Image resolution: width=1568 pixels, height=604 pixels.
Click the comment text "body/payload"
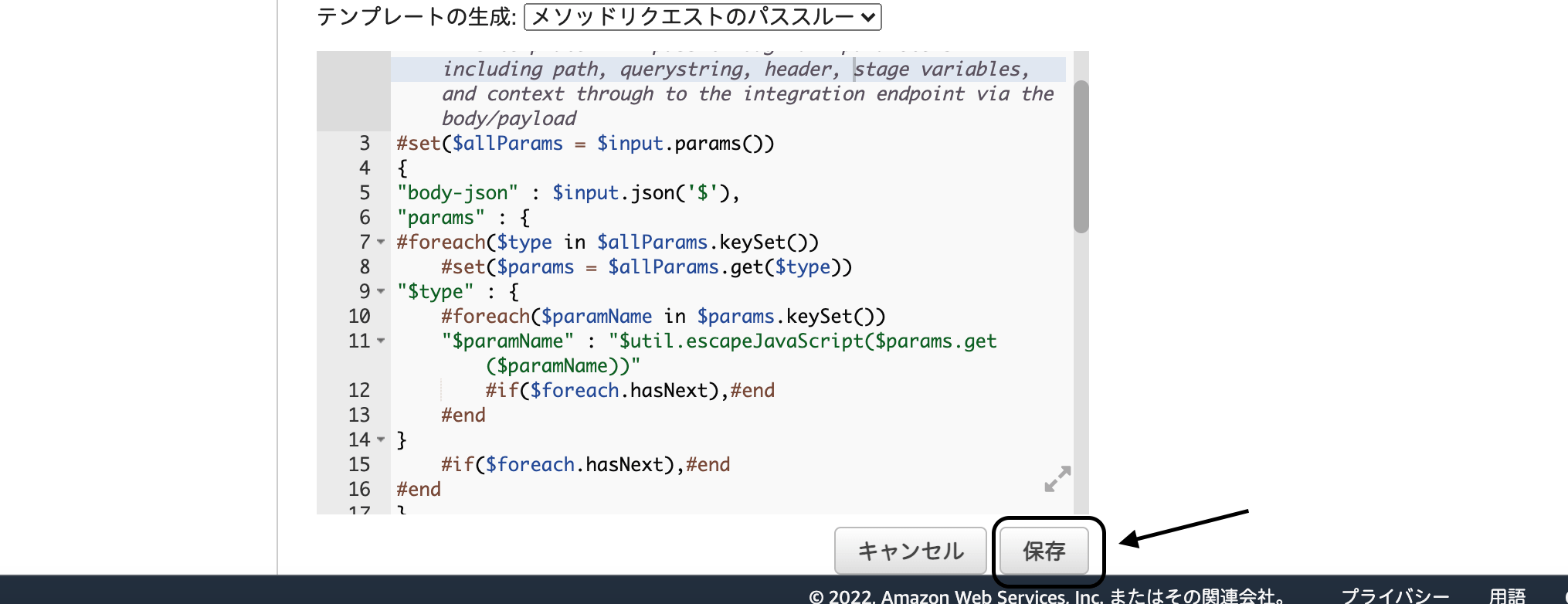point(509,118)
